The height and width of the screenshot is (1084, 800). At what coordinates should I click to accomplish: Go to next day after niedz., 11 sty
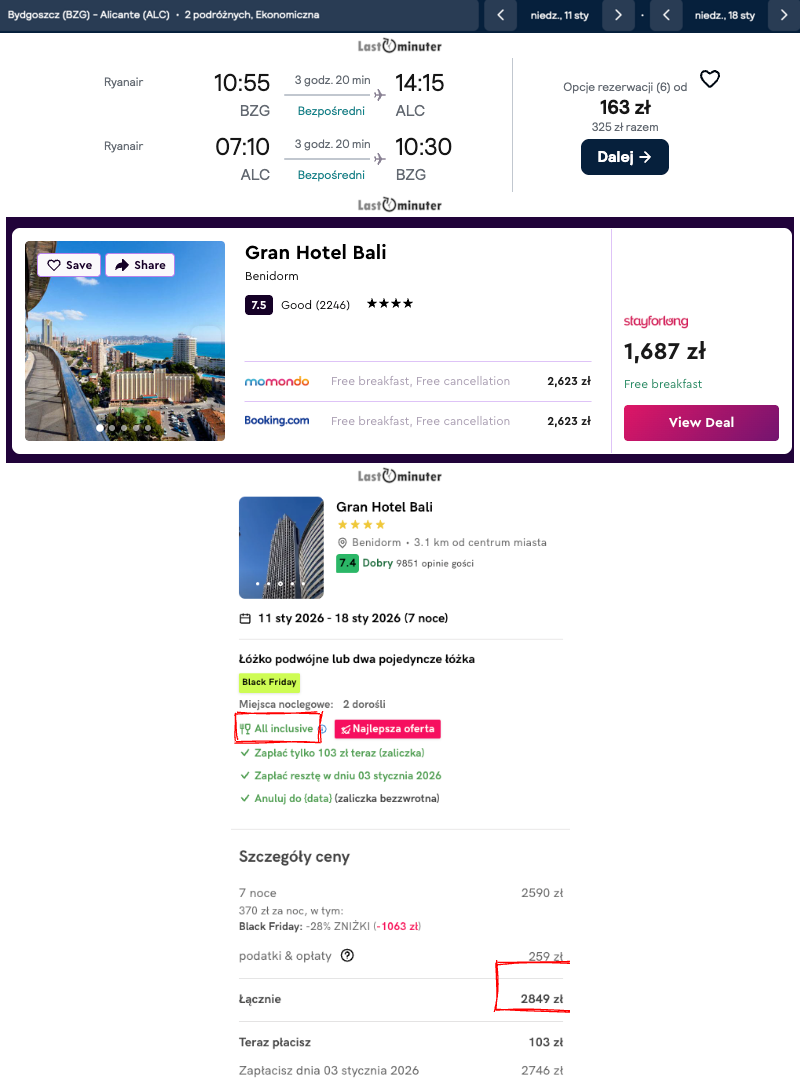tap(619, 15)
